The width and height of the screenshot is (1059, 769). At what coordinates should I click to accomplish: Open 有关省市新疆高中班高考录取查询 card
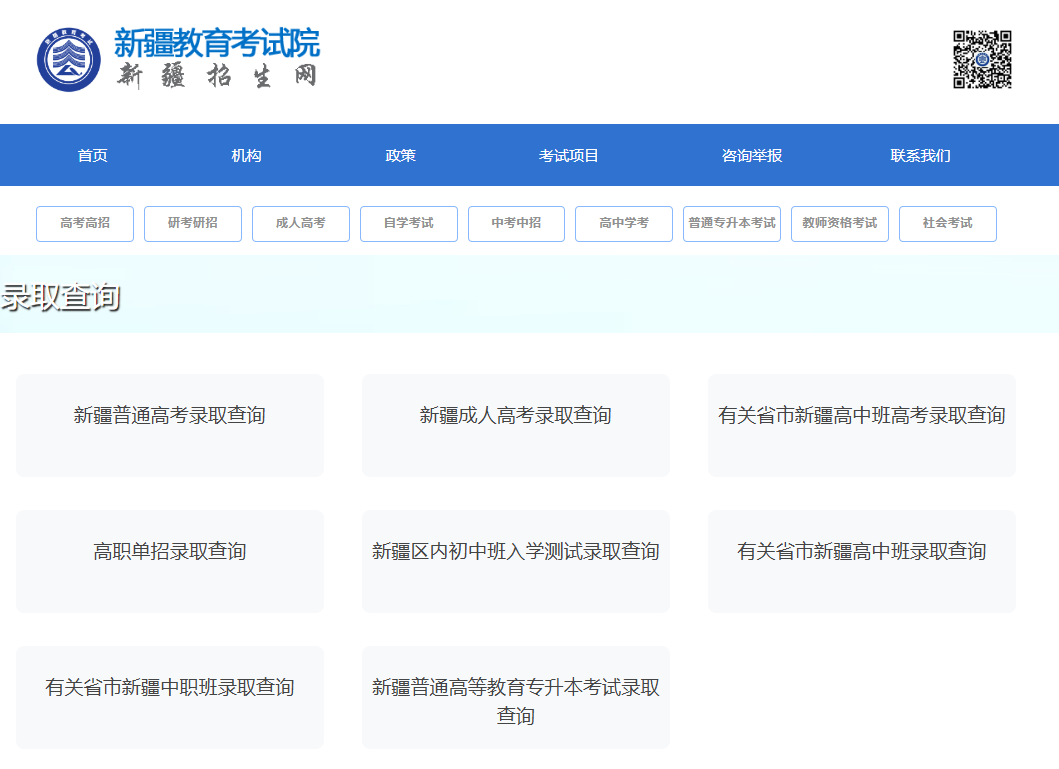862,425
